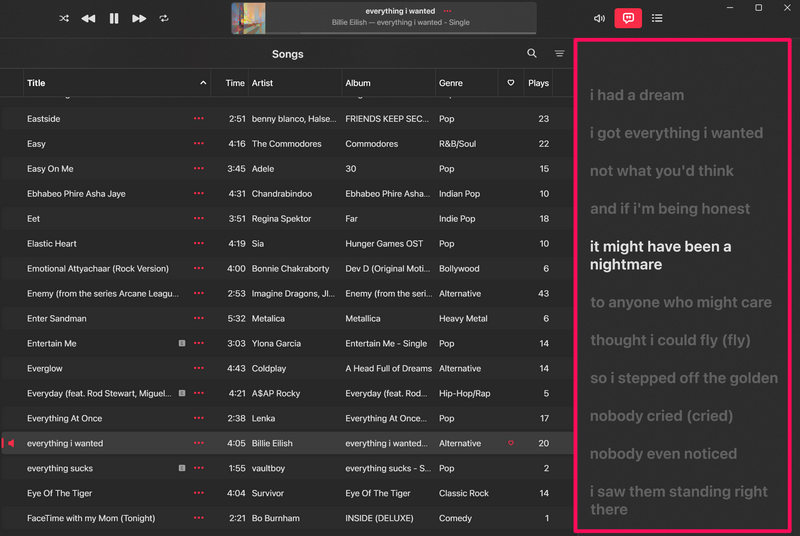Toggle shuffle playback mode
The width and height of the screenshot is (800, 536).
[x=64, y=18]
